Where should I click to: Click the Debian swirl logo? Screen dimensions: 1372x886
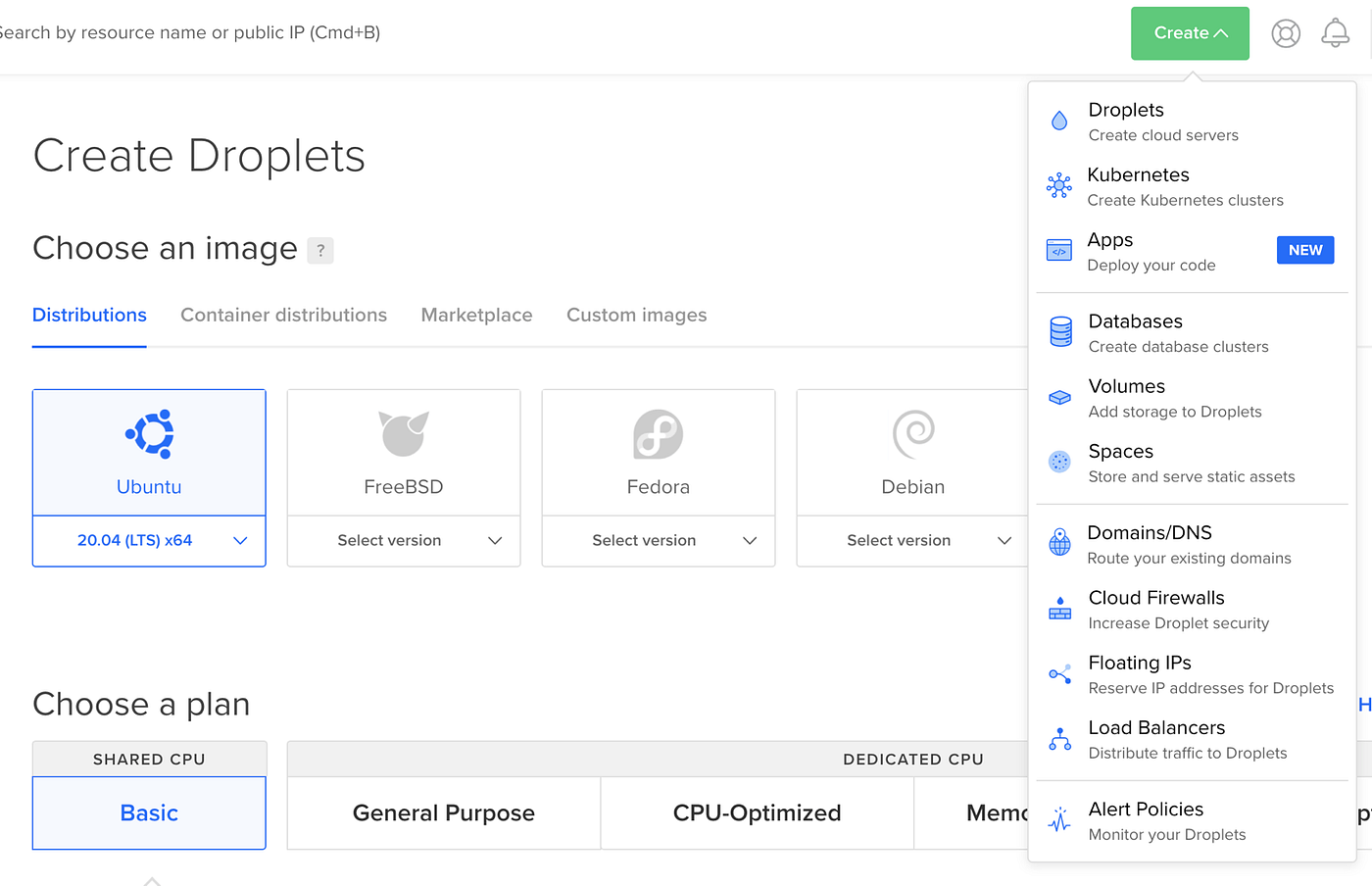pyautogui.click(x=913, y=434)
